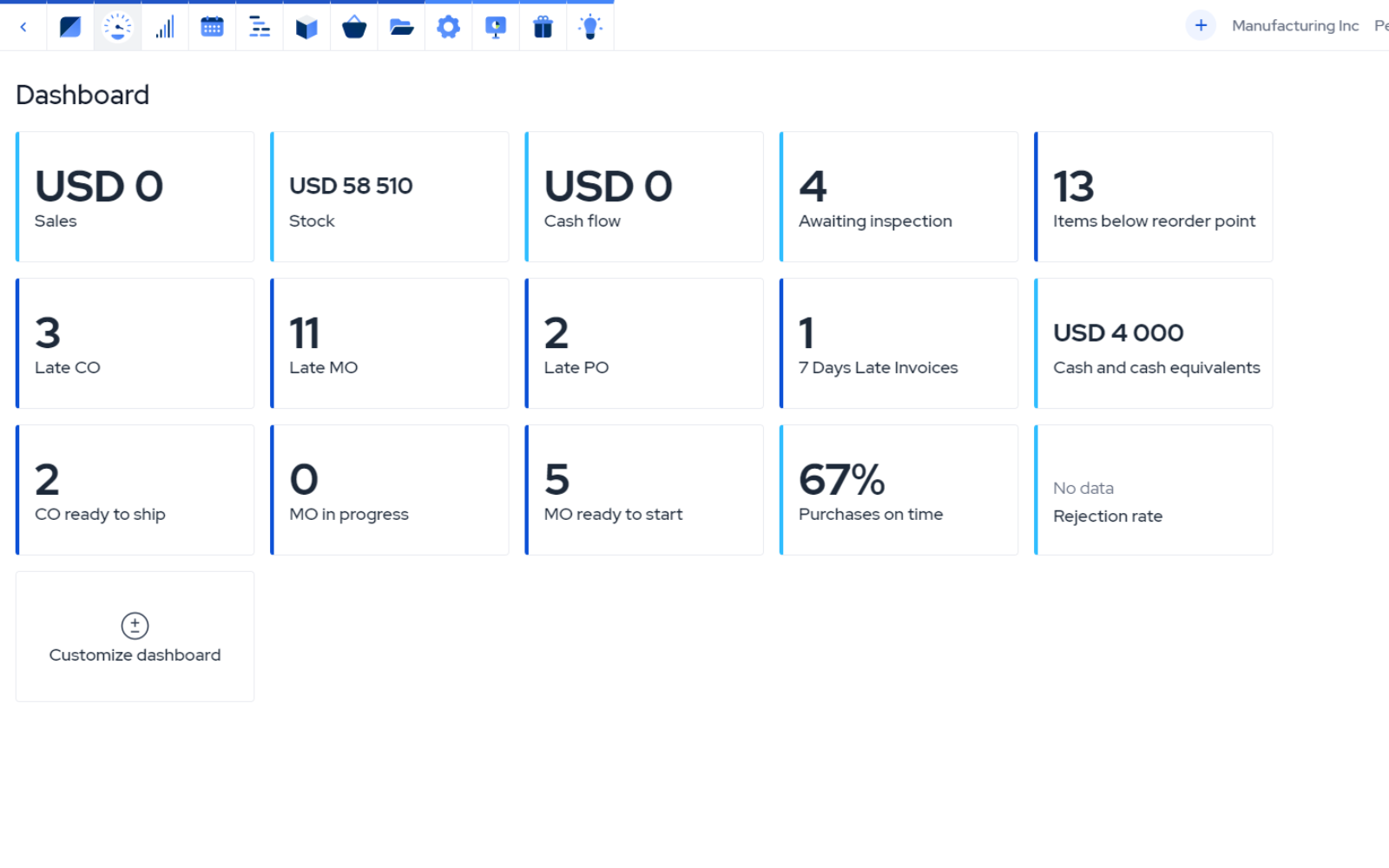Viewport: 1389px width, 868px height.
Task: Open the Dashboard gauge icon
Action: pyautogui.click(x=117, y=26)
